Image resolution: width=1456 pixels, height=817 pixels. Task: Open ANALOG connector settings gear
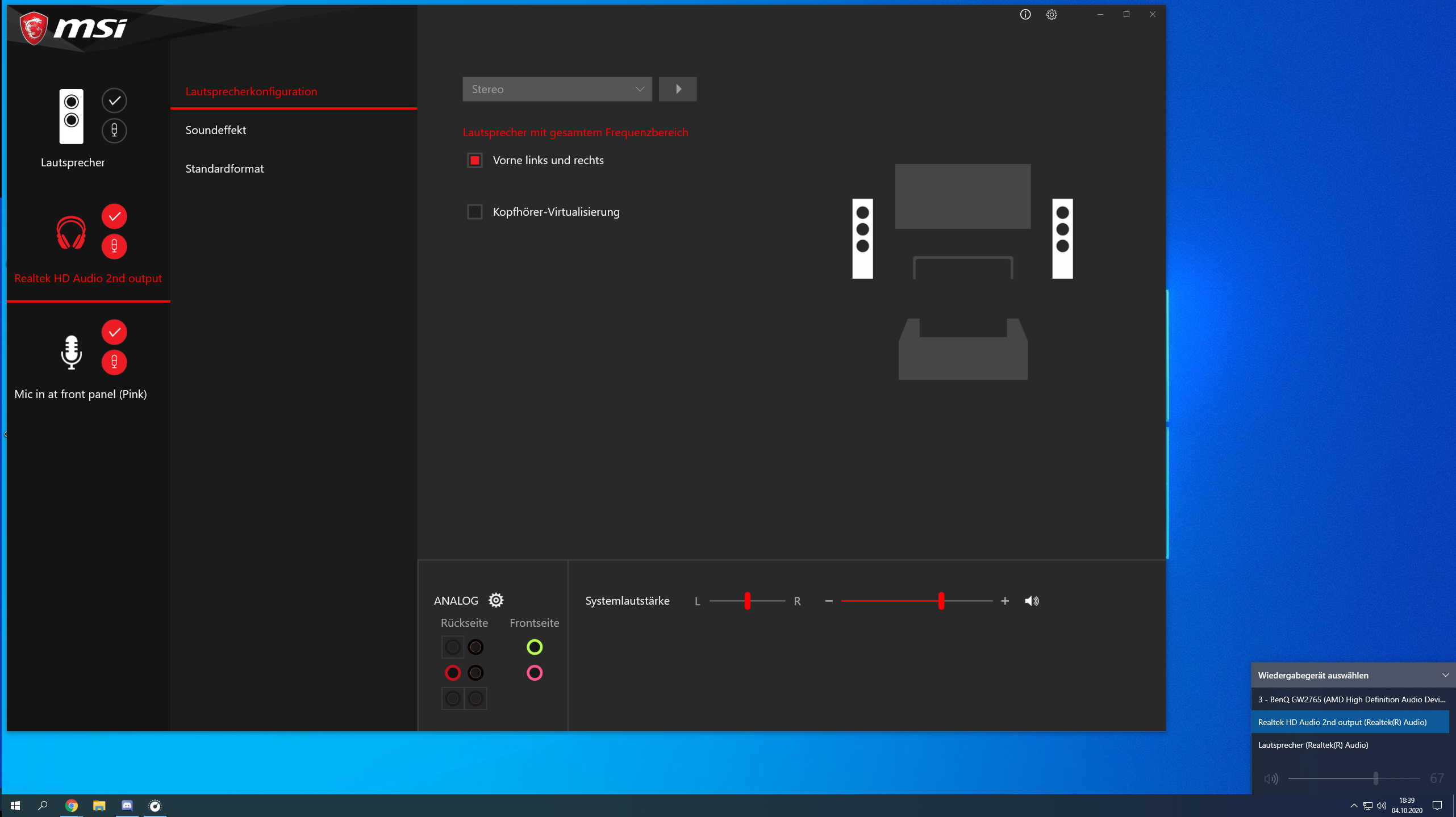tap(496, 600)
